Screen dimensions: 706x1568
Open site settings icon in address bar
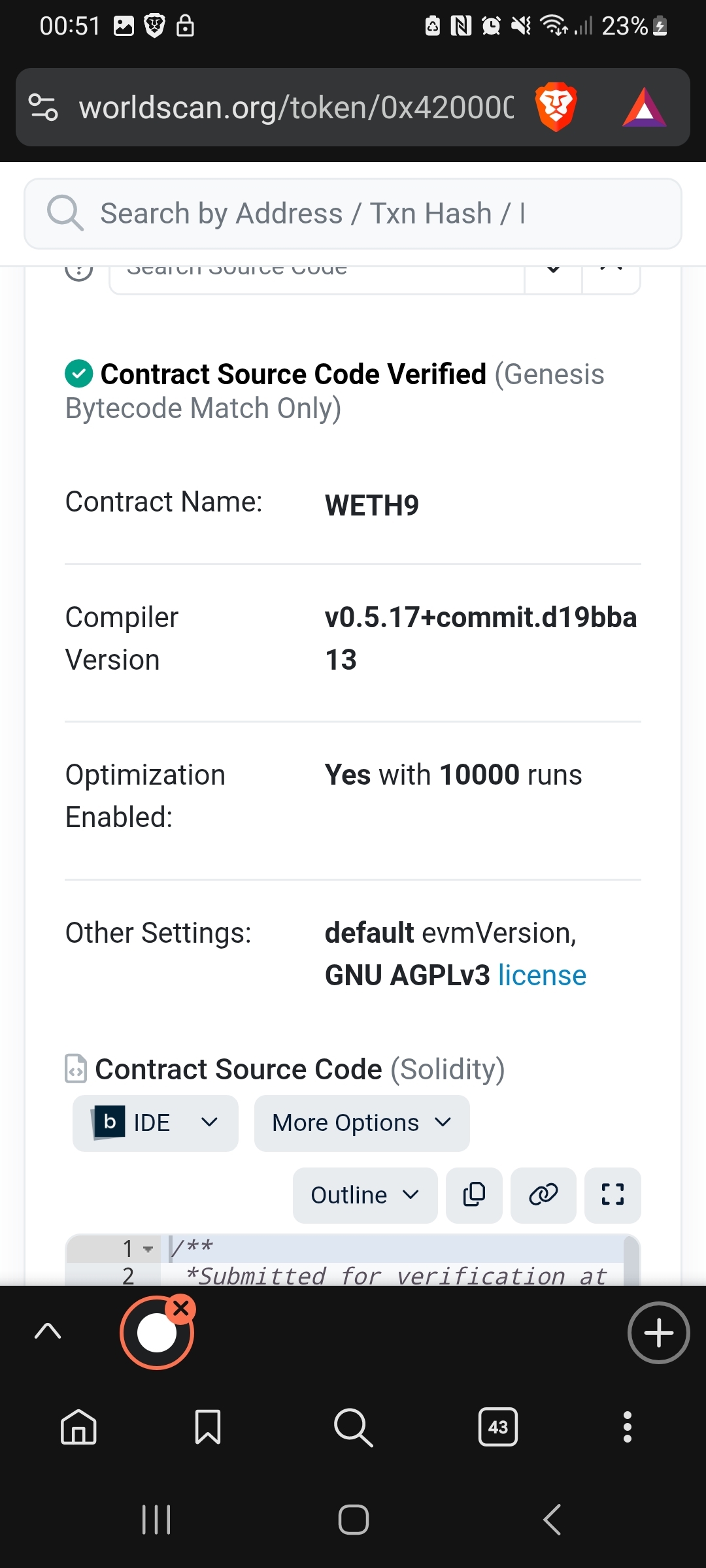pyautogui.click(x=44, y=107)
